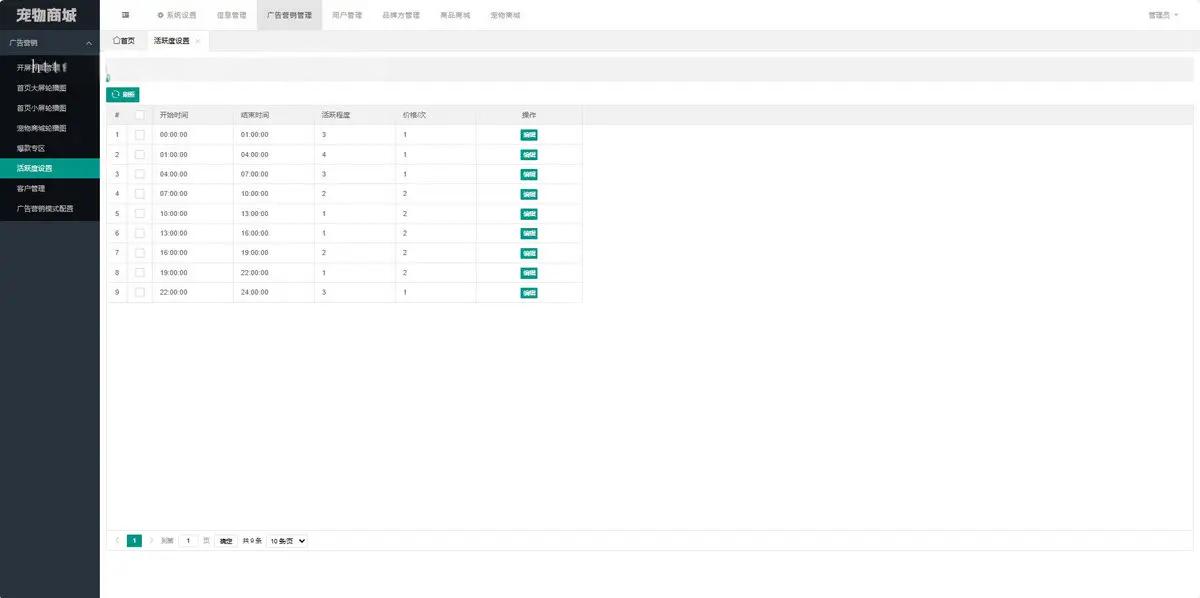The image size is (1200, 598).
Task: Click the 刷新 refresh button above table
Action: point(123,94)
